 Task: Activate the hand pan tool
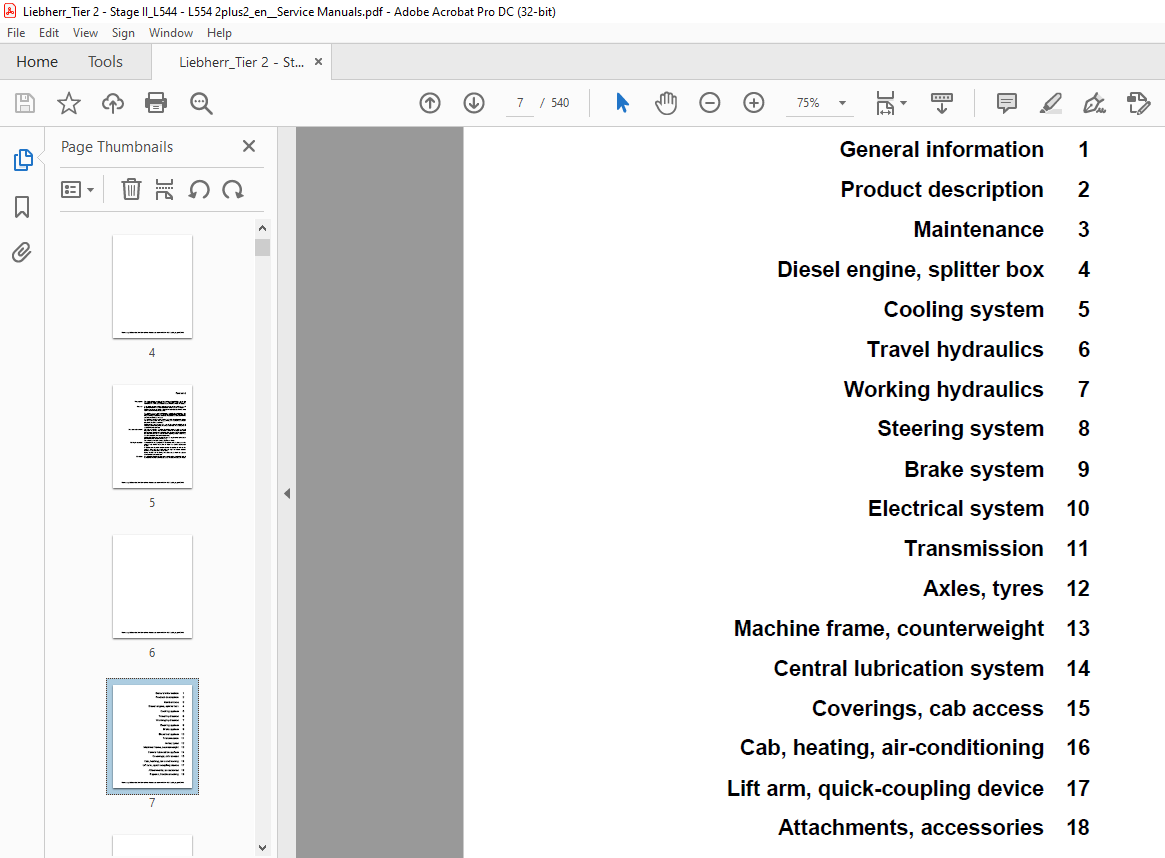(666, 103)
